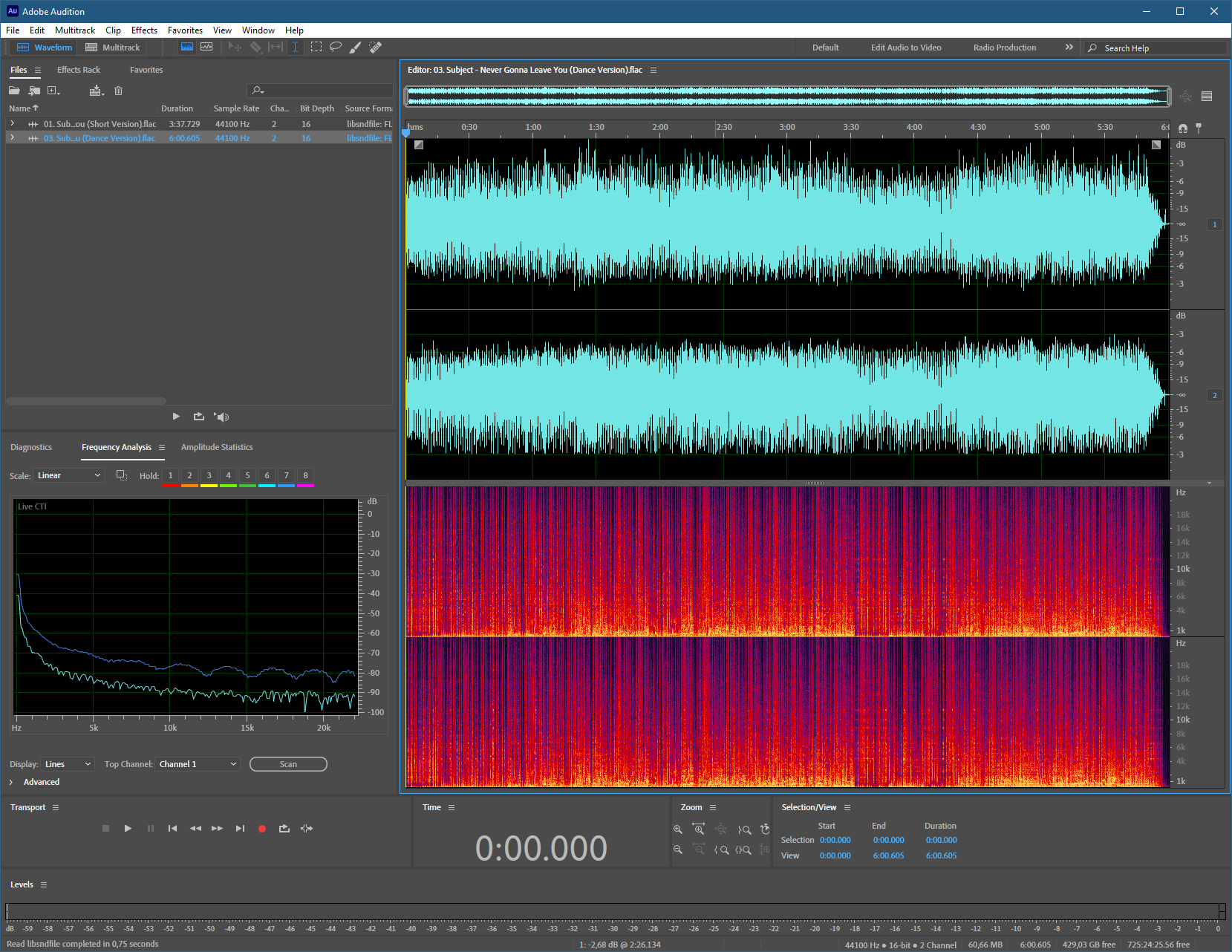This screenshot has height=952, width=1232.
Task: Select the Lasso Selection tool
Action: click(336, 47)
